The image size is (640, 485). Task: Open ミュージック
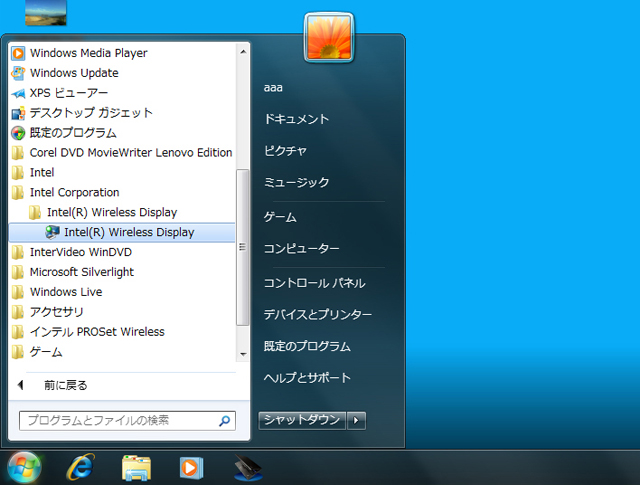coord(296,182)
